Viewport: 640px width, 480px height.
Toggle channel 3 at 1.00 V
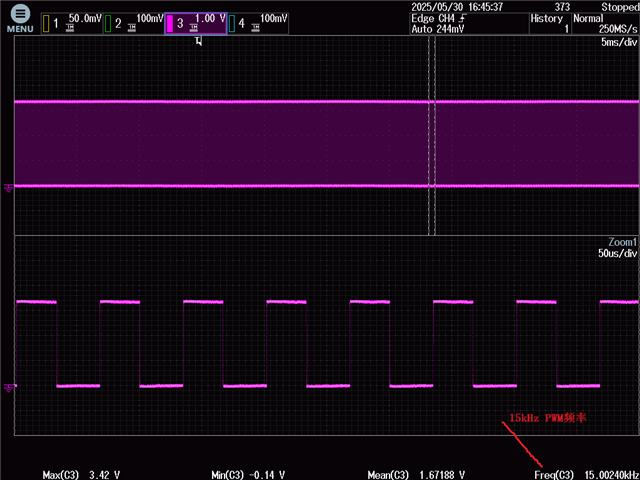click(x=195, y=22)
